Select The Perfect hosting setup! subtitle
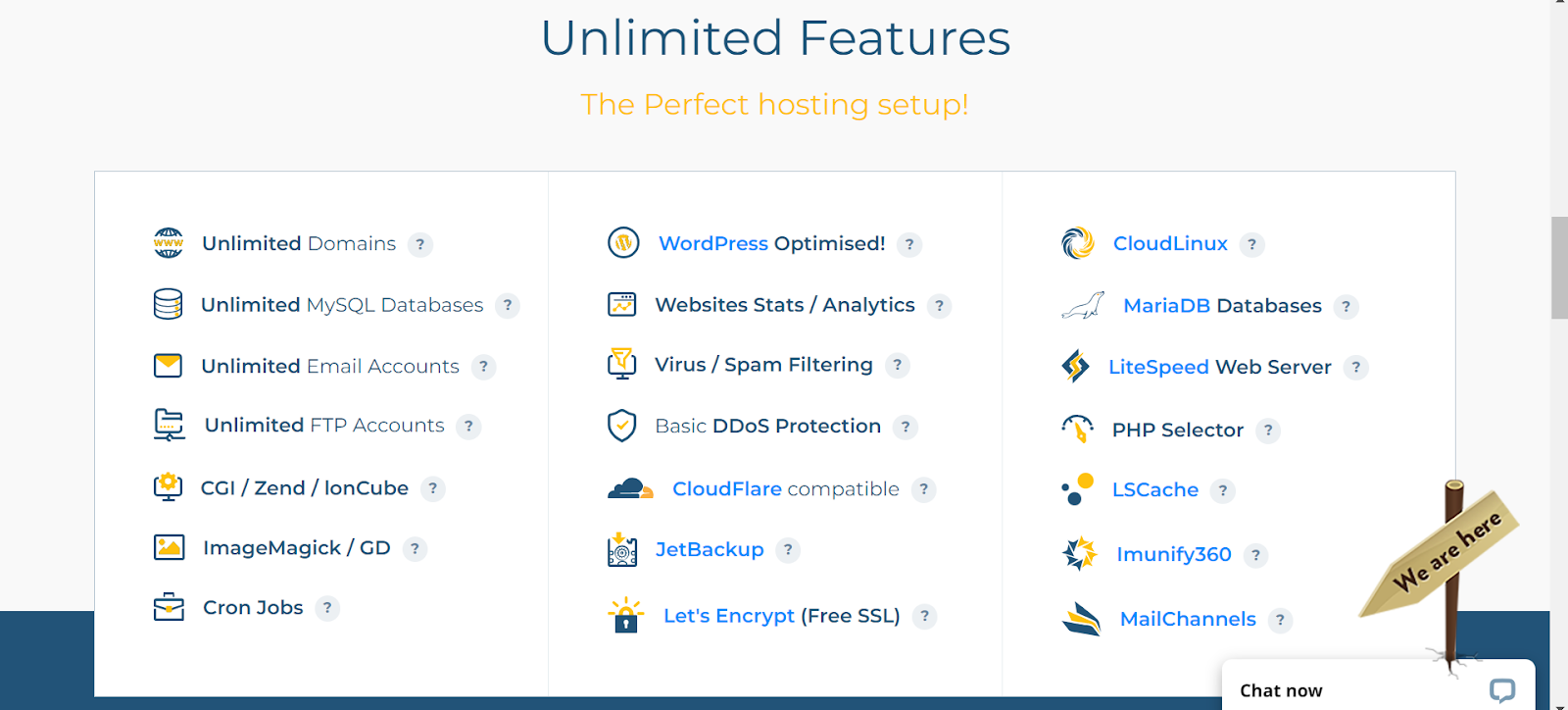Image resolution: width=1568 pixels, height=710 pixels. [x=774, y=104]
